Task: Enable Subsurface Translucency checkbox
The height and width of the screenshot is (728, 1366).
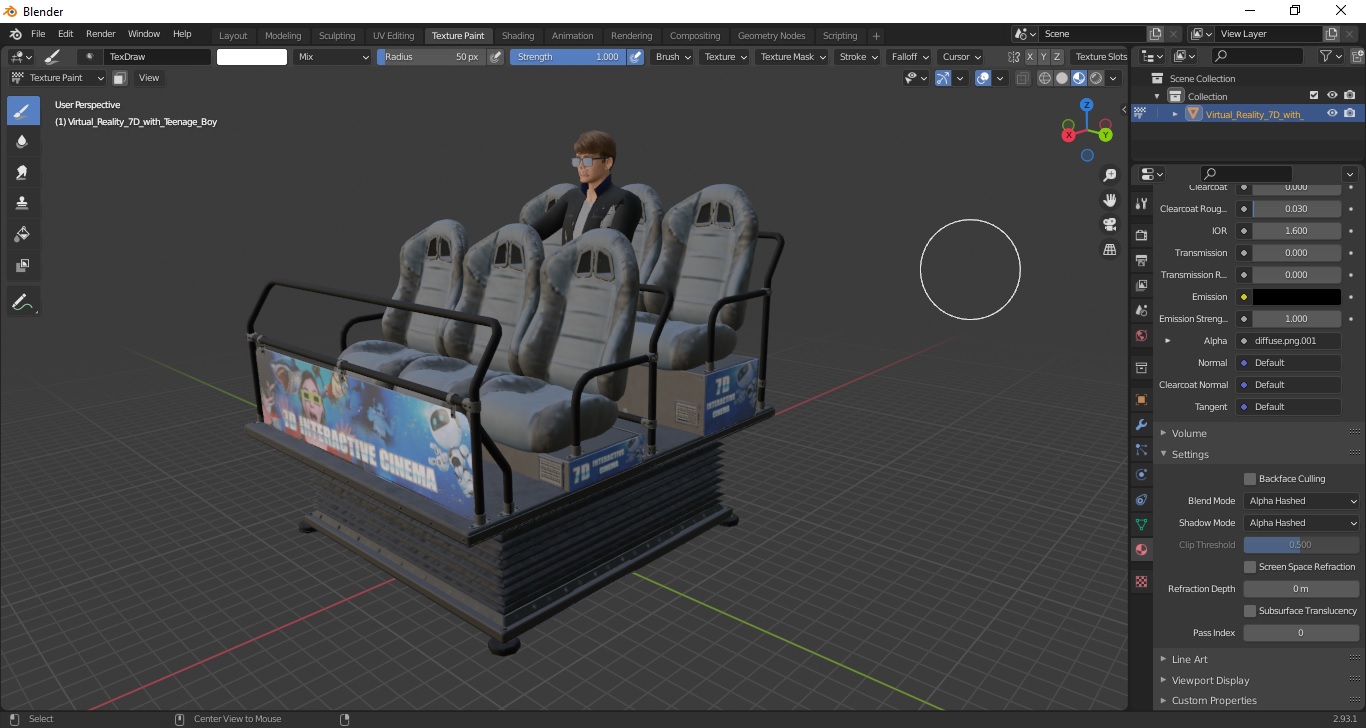Action: tap(1250, 611)
